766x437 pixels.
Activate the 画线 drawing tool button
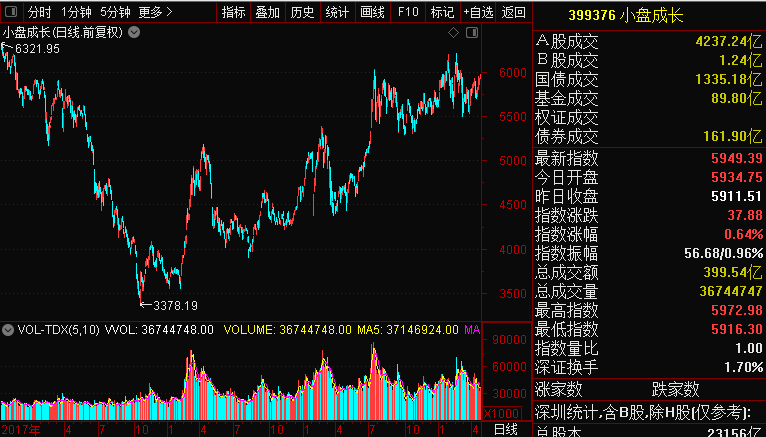pyautogui.click(x=372, y=13)
